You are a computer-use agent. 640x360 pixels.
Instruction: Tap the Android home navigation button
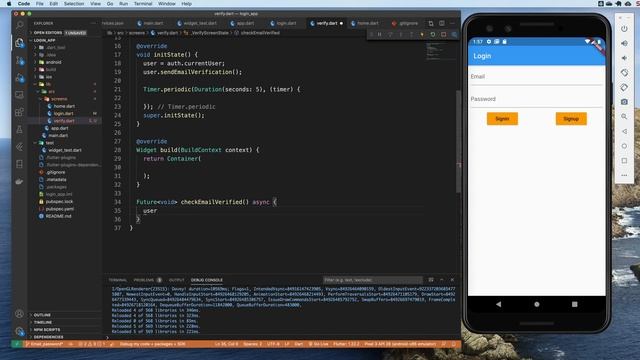click(537, 304)
